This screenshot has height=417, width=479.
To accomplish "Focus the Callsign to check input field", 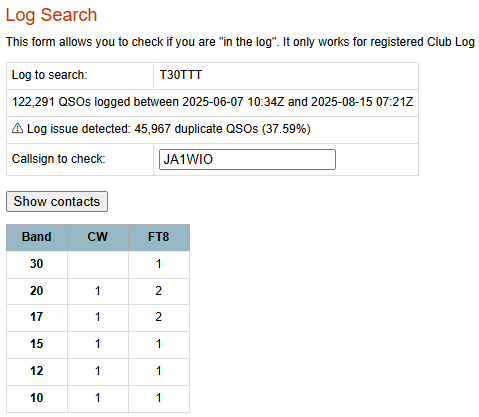I will coord(247,159).
